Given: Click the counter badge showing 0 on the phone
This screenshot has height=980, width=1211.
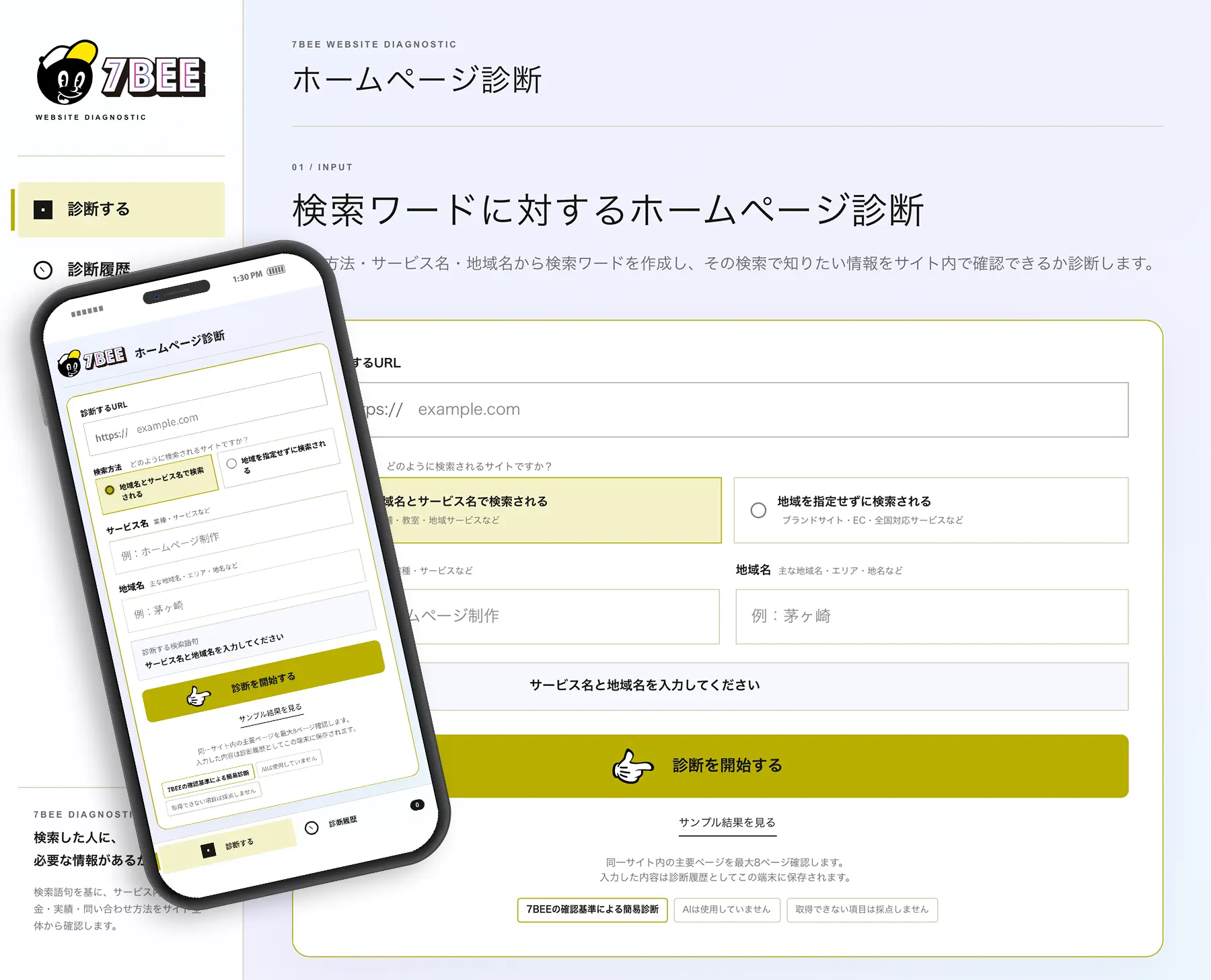Looking at the screenshot, I should coord(417,804).
